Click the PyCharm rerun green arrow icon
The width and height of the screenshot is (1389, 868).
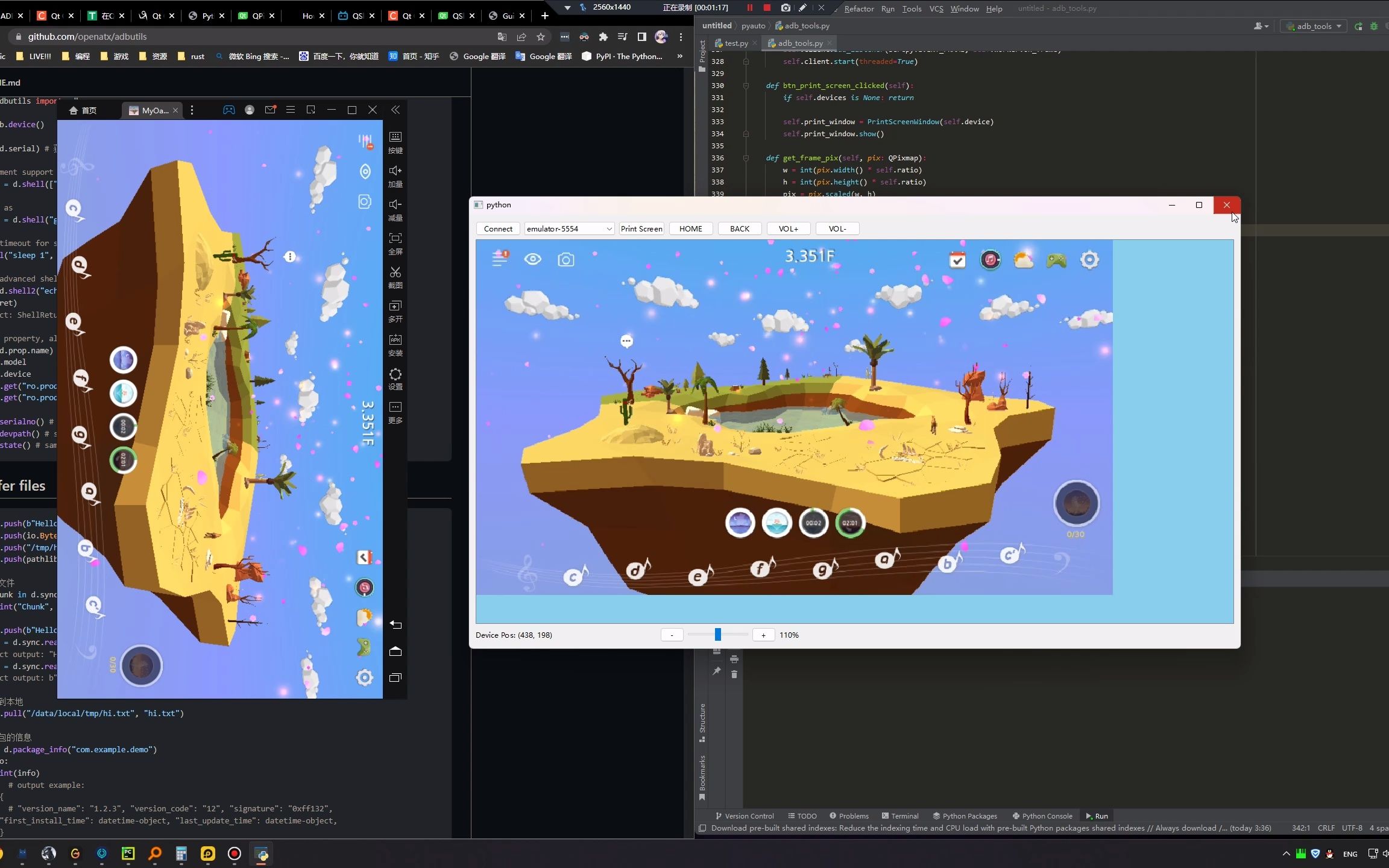pyautogui.click(x=1358, y=26)
